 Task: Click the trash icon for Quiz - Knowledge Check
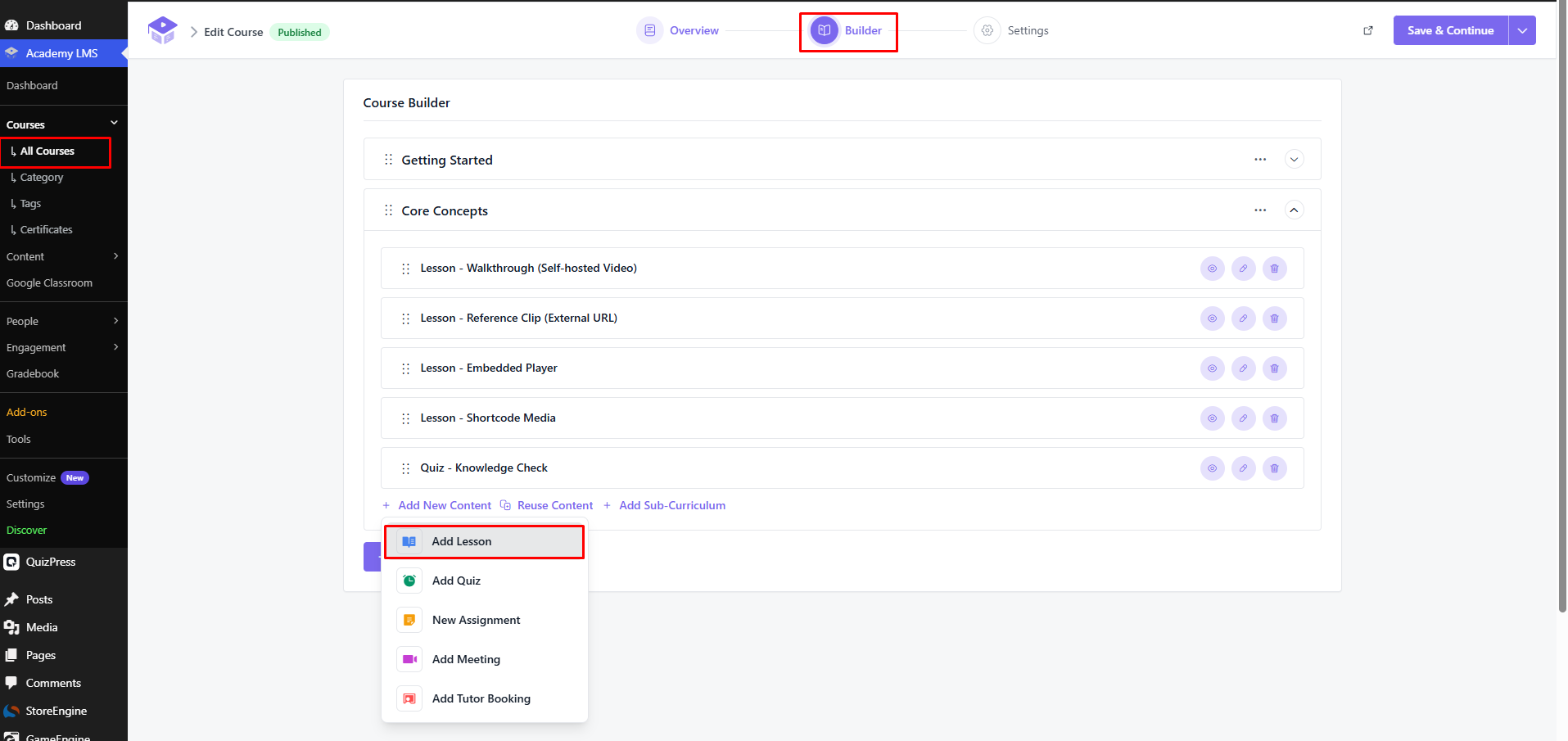click(1274, 468)
